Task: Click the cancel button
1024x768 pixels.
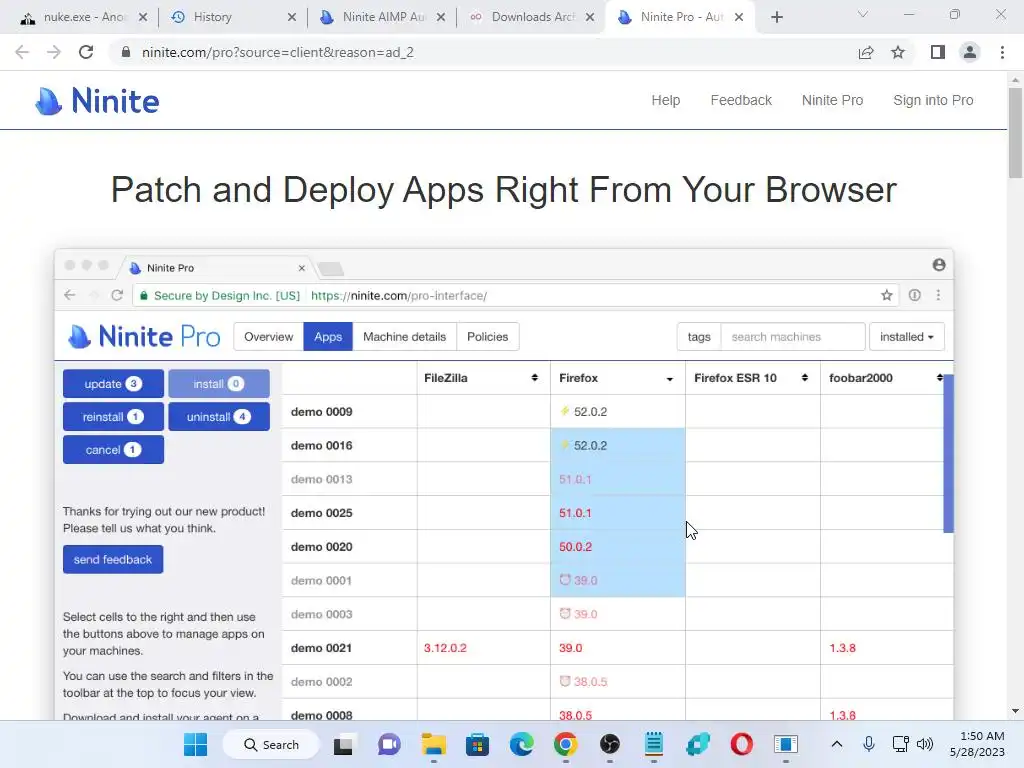Action: [113, 450]
